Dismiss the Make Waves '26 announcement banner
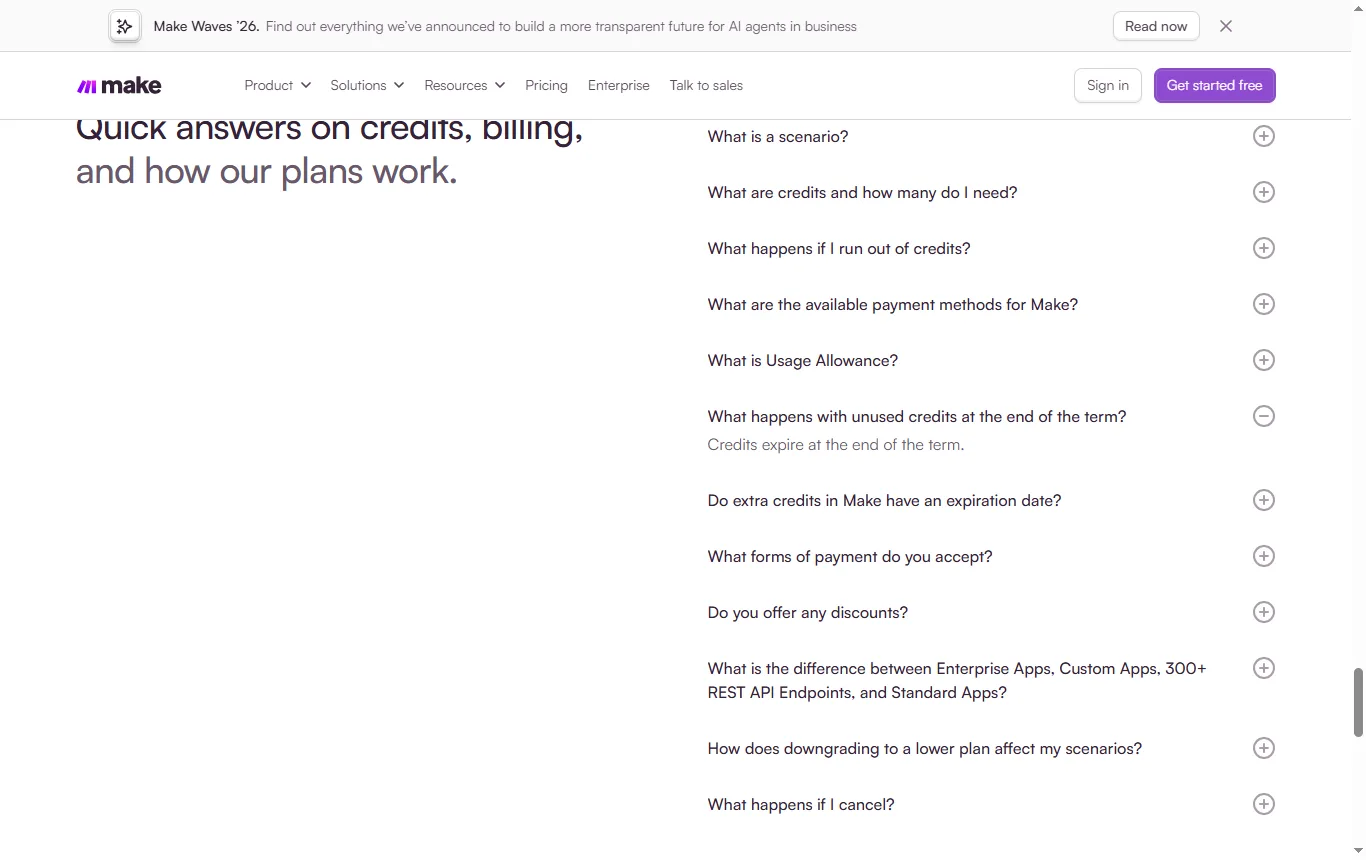 [x=1226, y=26]
